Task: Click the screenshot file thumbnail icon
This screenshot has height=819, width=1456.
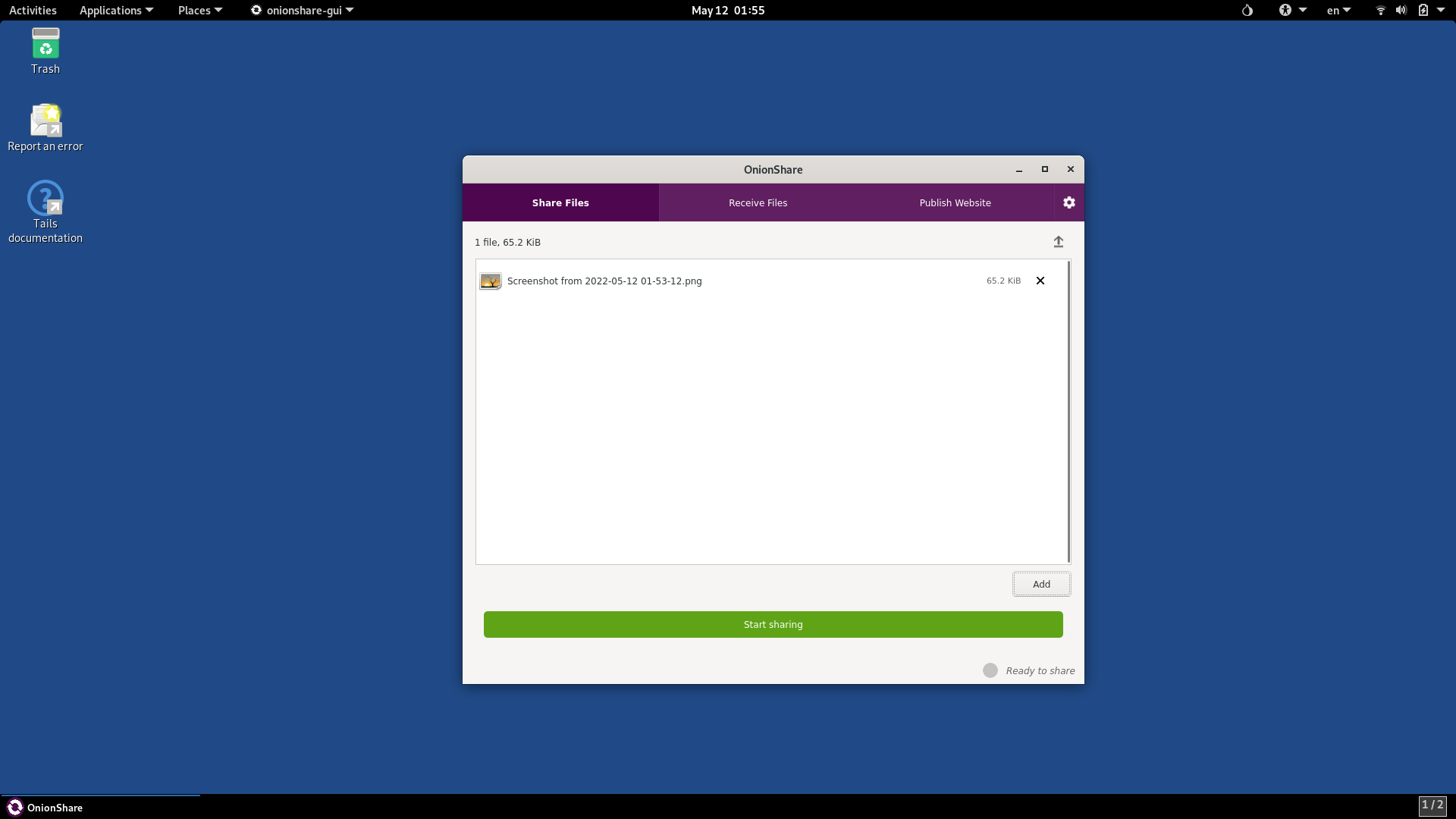Action: coord(491,281)
